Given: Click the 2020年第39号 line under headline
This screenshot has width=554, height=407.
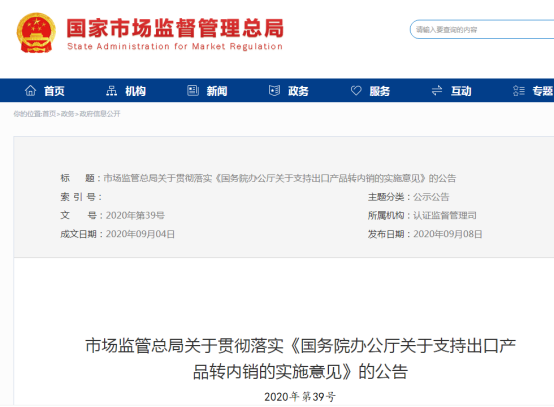Looking at the screenshot, I should point(300,397).
